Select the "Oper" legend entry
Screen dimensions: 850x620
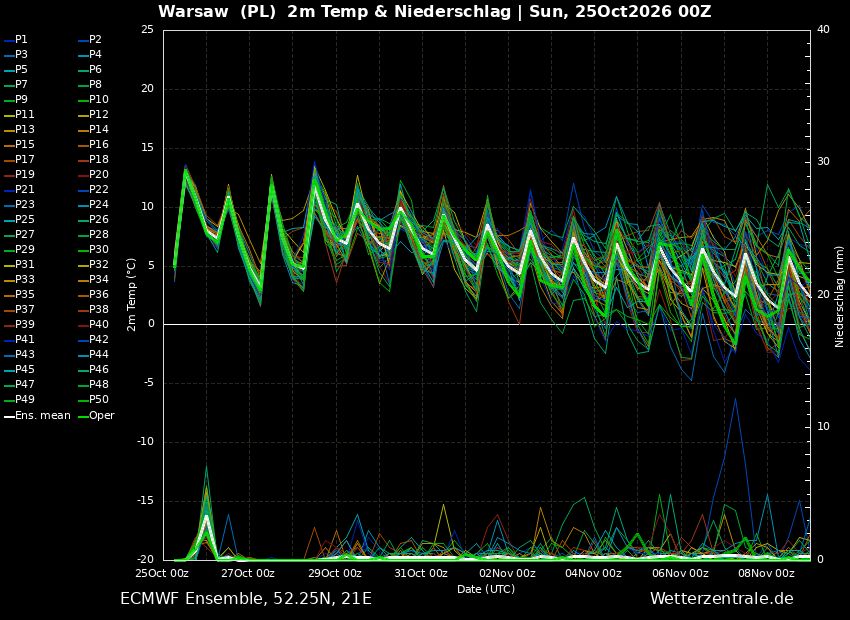96,416
